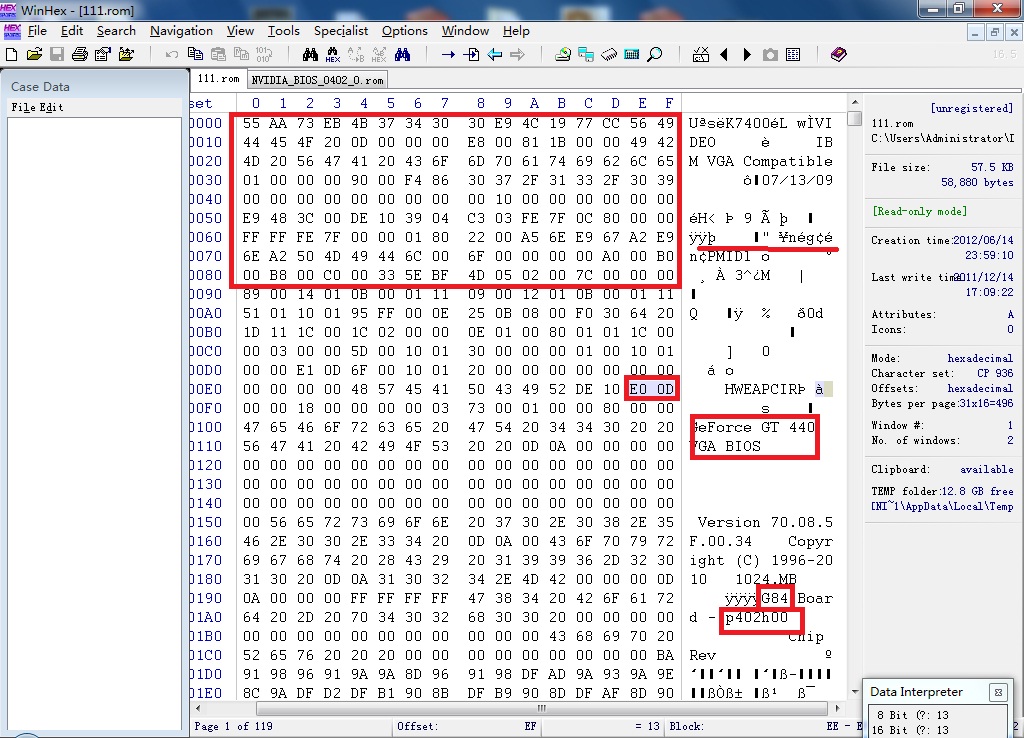Select the highlighted hex byte E0
The height and width of the screenshot is (738, 1024).
[638, 389]
